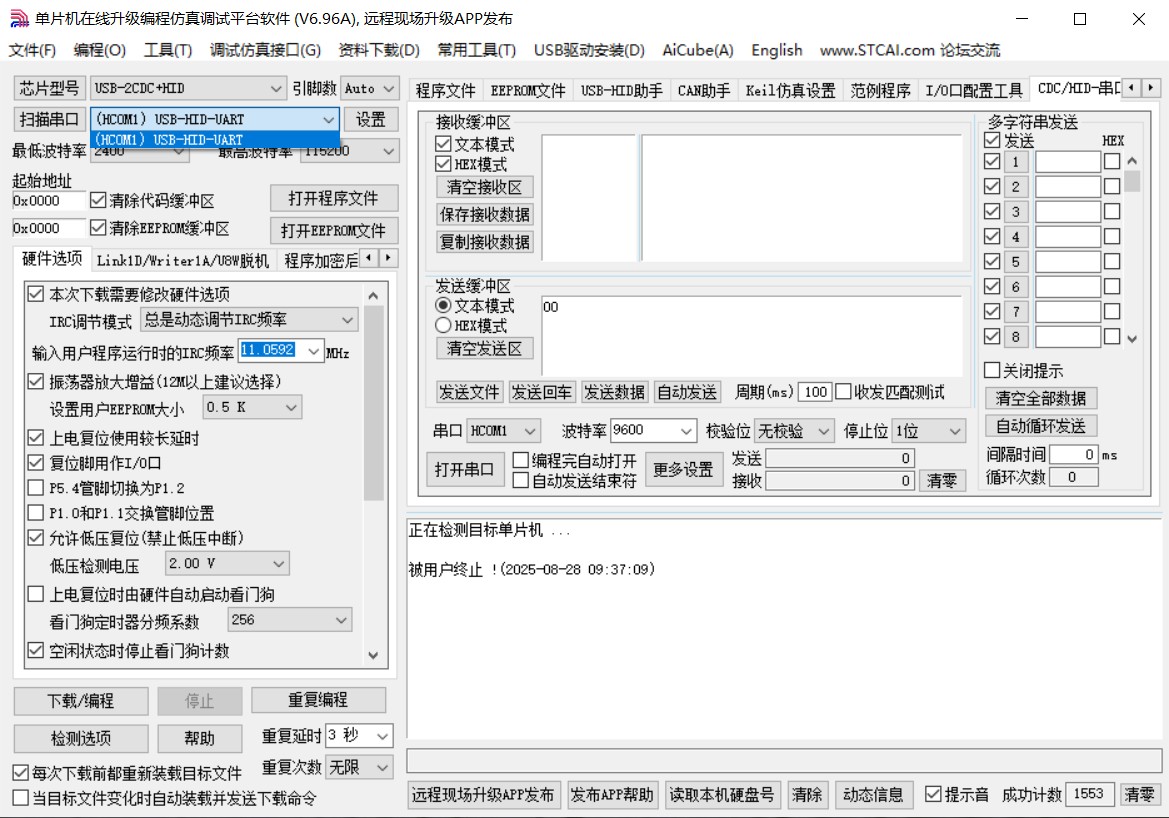
Task: Check HEX box for string row 1
Action: point(1112,161)
